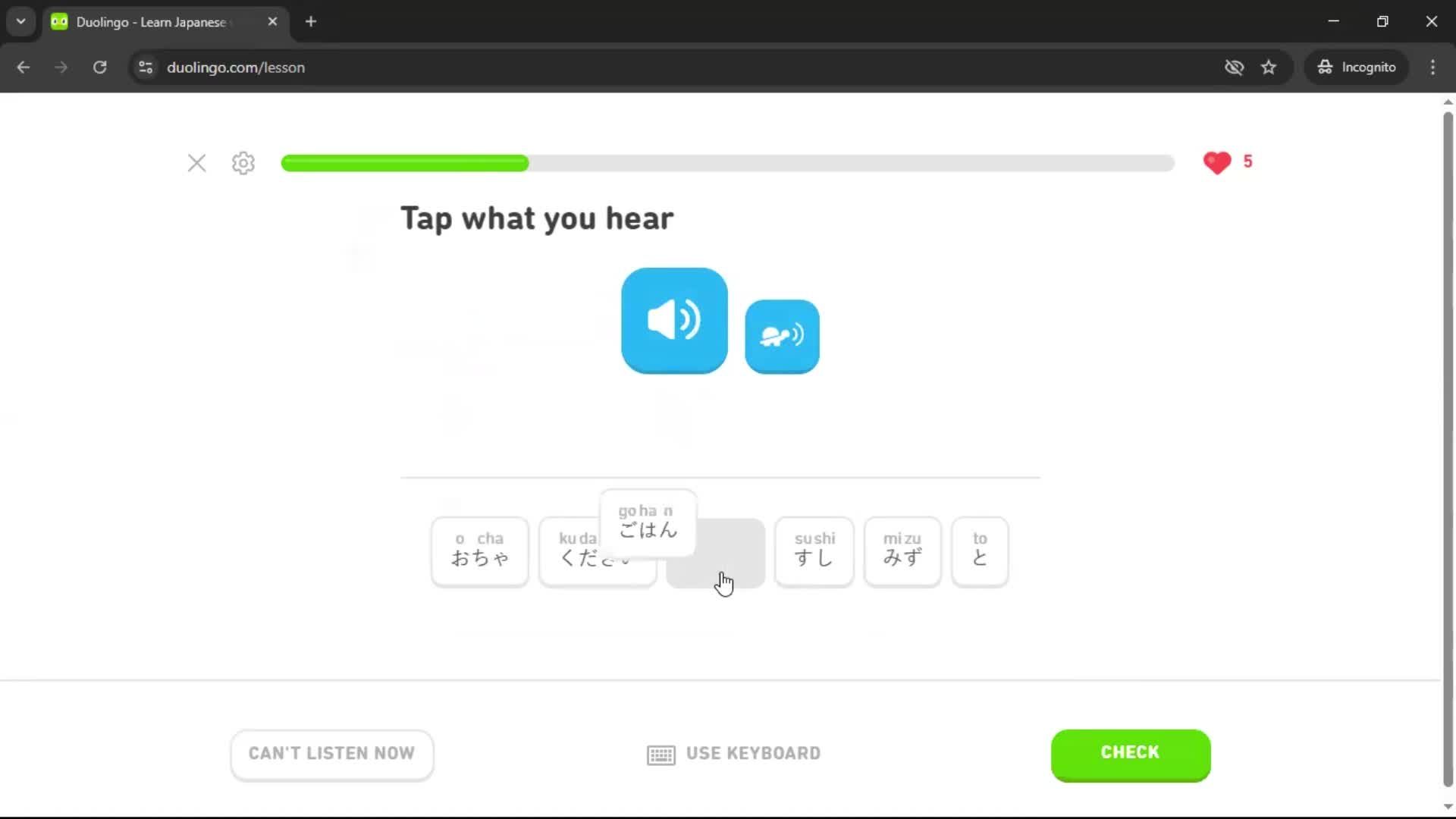Select the おちゃ (ocha) word tile
1456x819 pixels.
click(479, 551)
